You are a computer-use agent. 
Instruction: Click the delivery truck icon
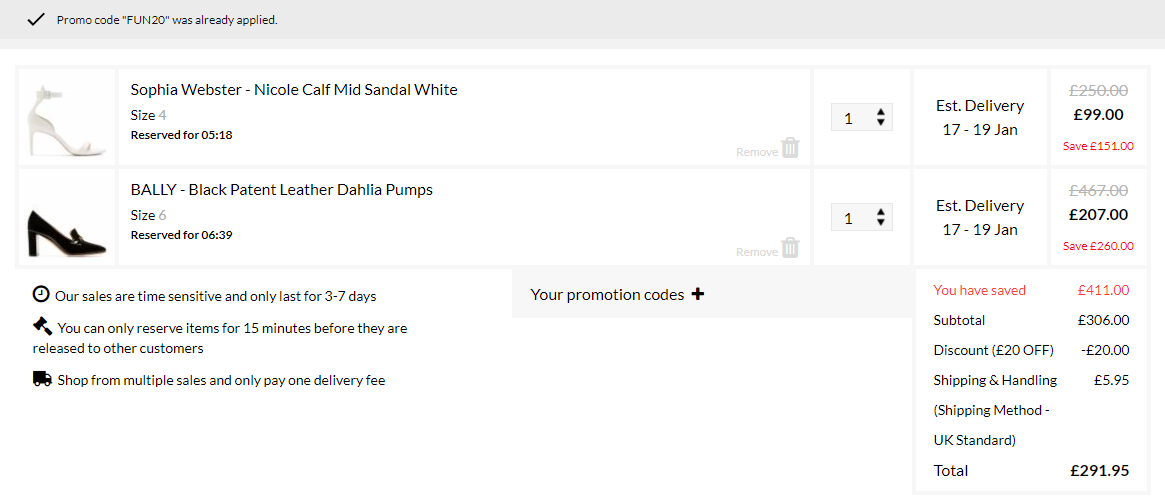(x=42, y=379)
